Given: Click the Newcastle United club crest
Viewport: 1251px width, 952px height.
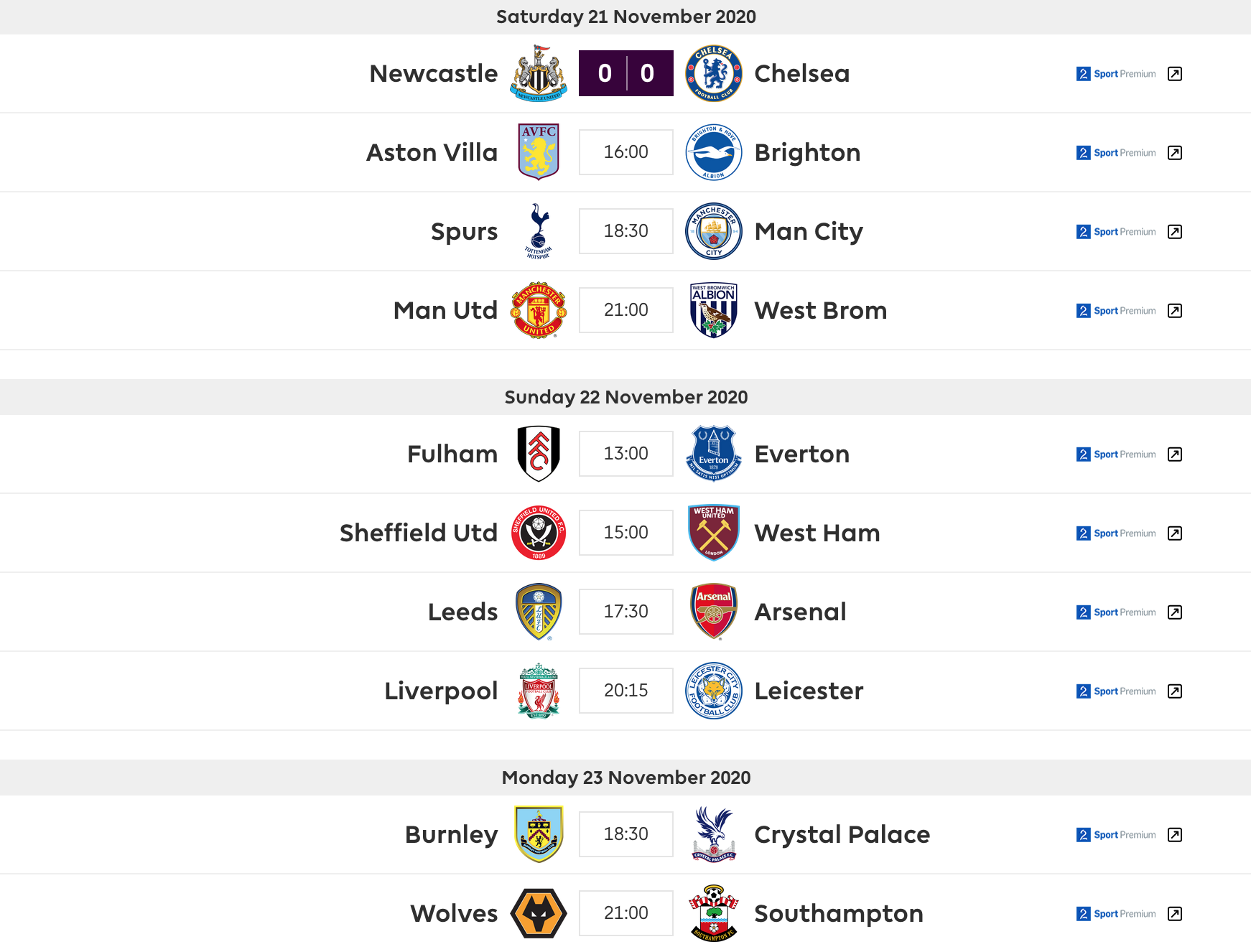Looking at the screenshot, I should click(x=539, y=73).
